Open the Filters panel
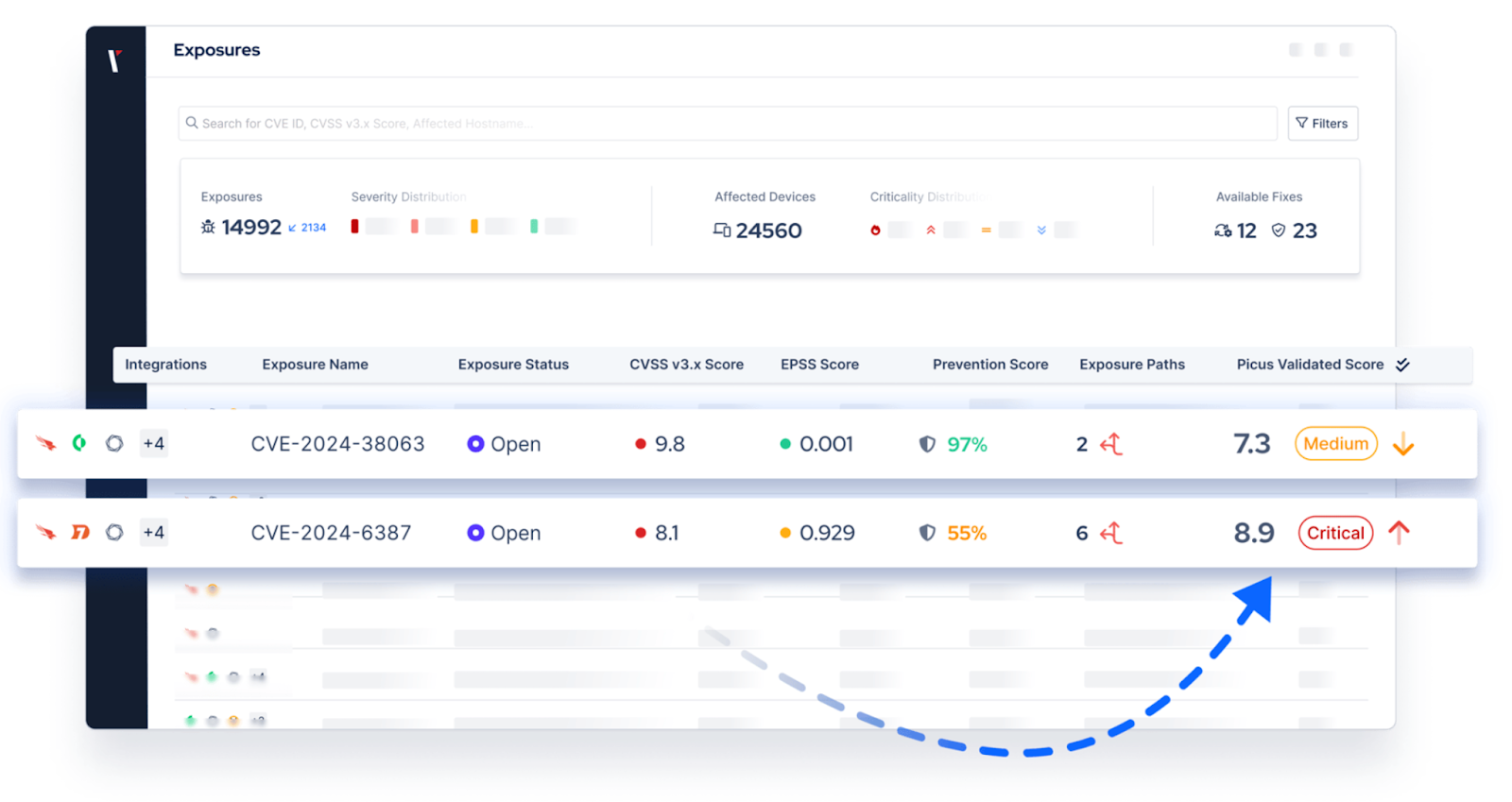 click(x=1322, y=124)
